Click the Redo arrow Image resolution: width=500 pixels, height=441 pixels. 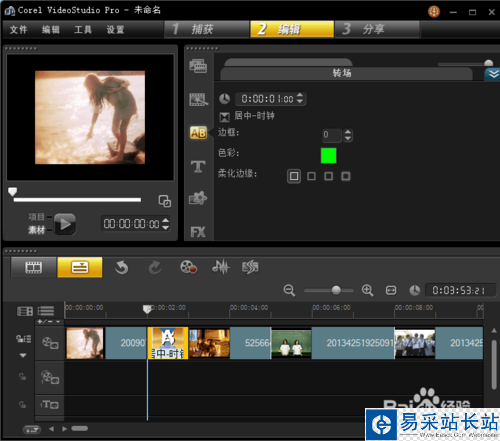[x=155, y=267]
